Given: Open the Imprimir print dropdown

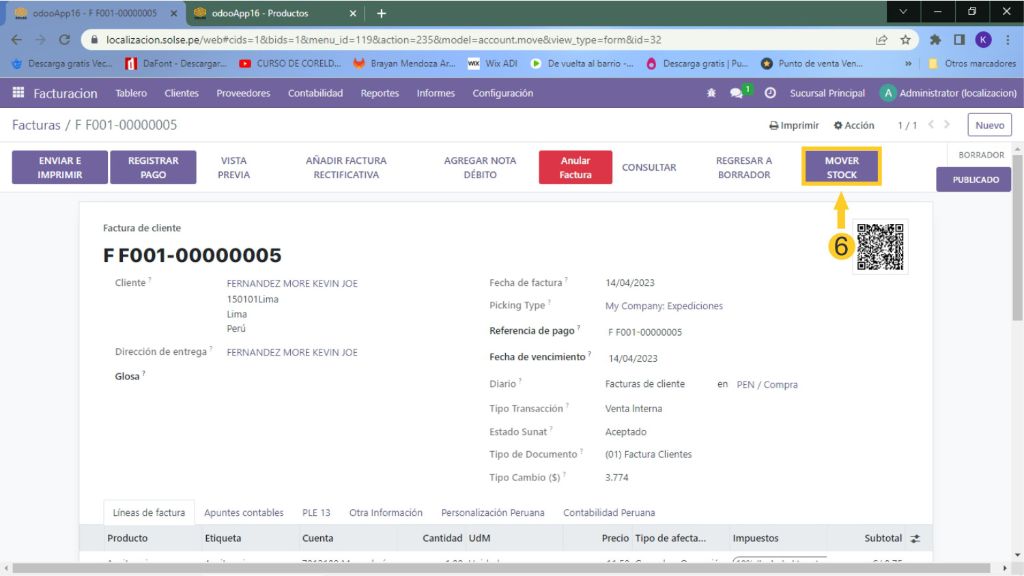Looking at the screenshot, I should tap(794, 125).
